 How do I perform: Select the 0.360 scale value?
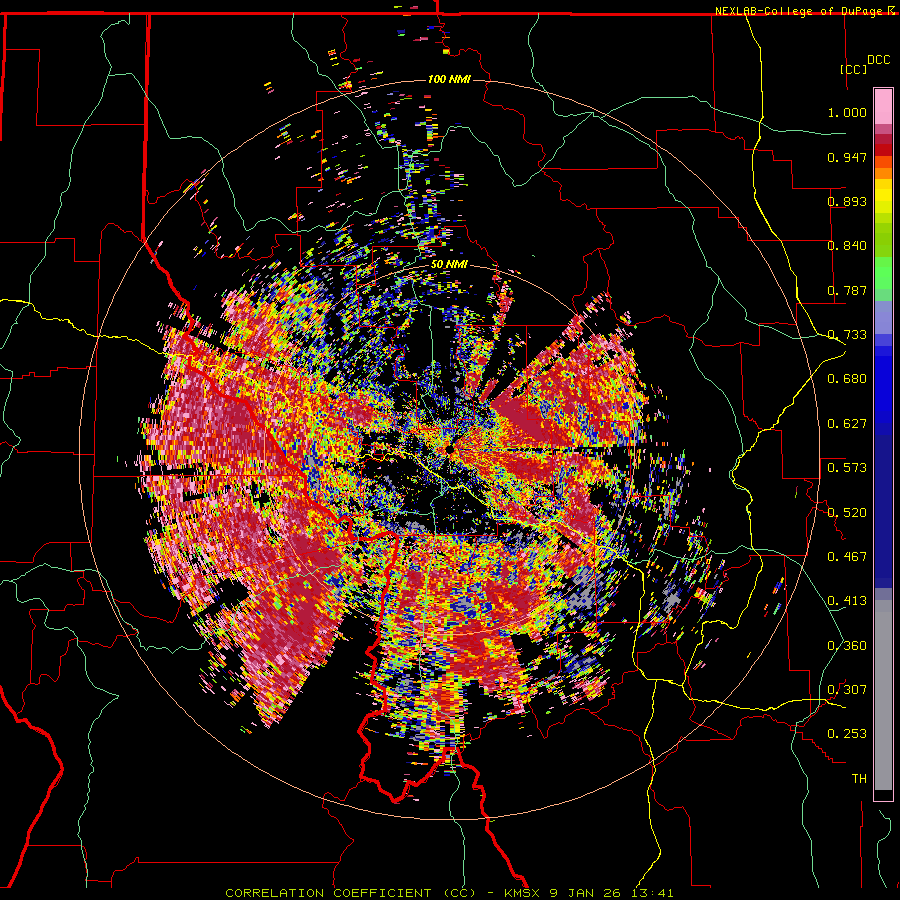click(x=847, y=646)
